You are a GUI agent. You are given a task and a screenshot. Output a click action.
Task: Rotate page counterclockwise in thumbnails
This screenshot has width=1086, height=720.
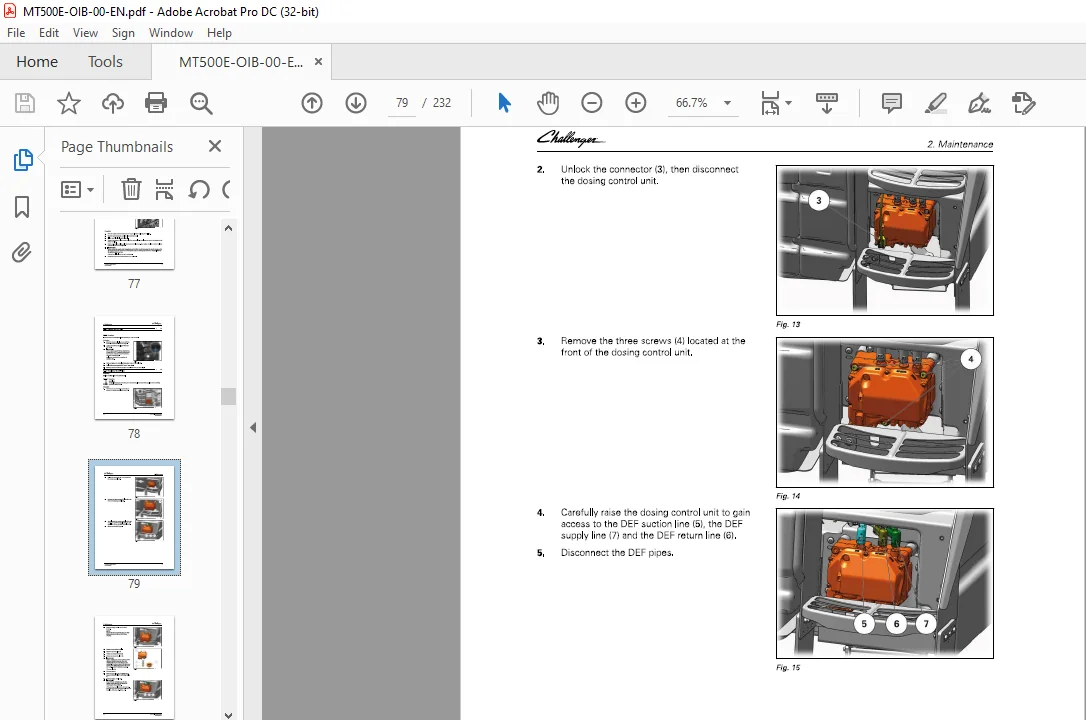coord(199,189)
